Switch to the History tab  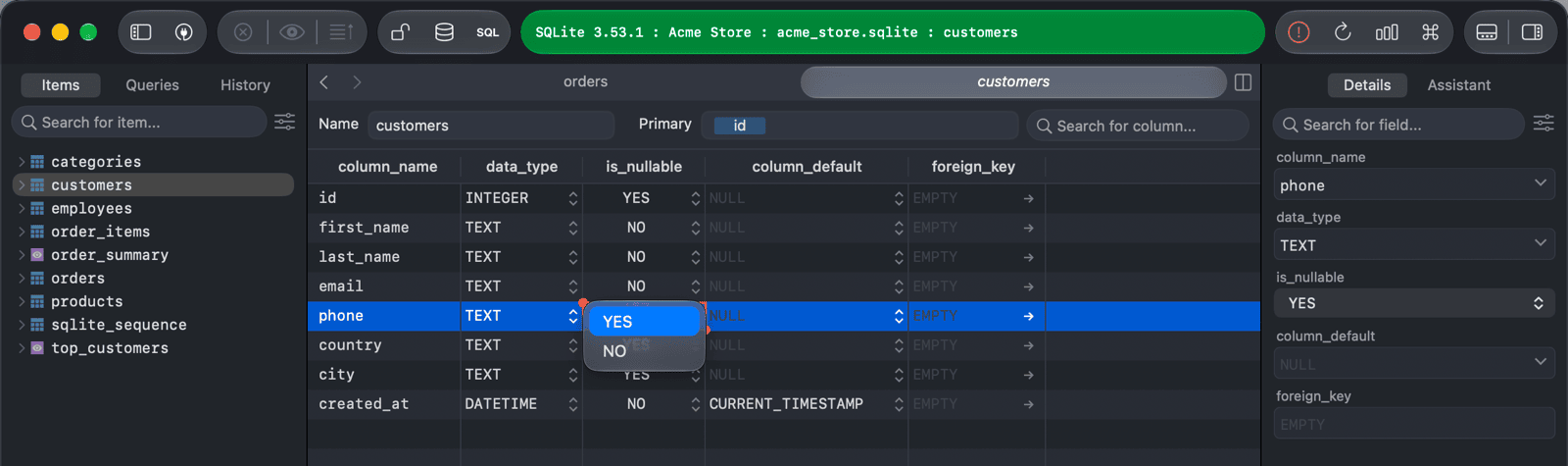tap(245, 85)
